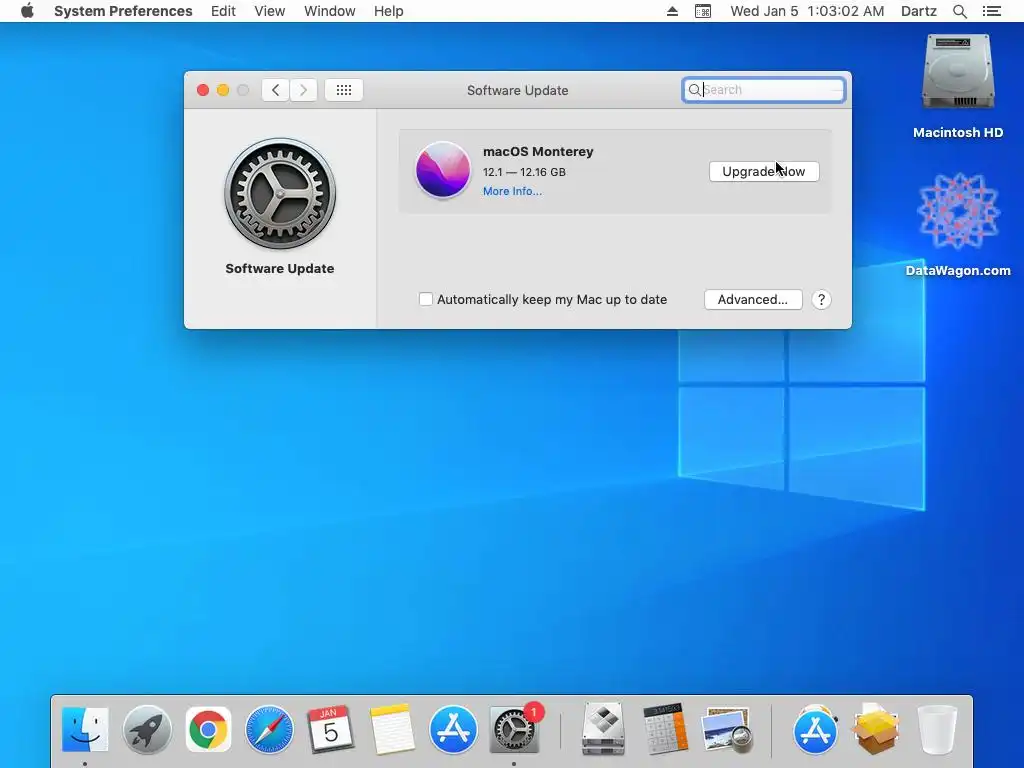
Task: Open Launchpad from the Dock
Action: pos(147,729)
